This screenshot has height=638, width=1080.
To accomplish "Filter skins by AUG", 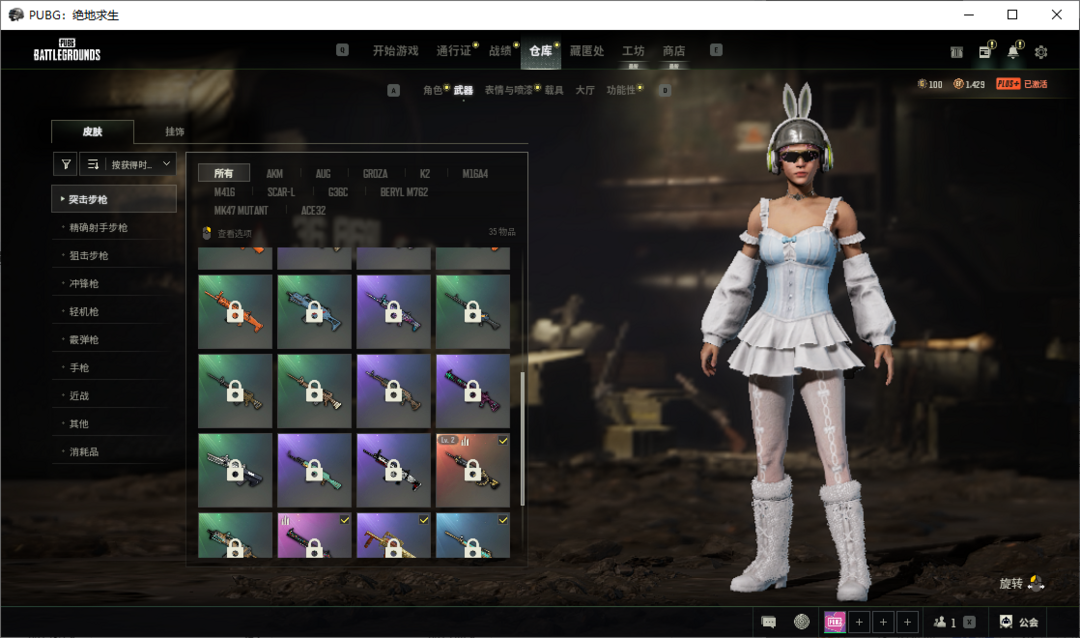I will 323,174.
